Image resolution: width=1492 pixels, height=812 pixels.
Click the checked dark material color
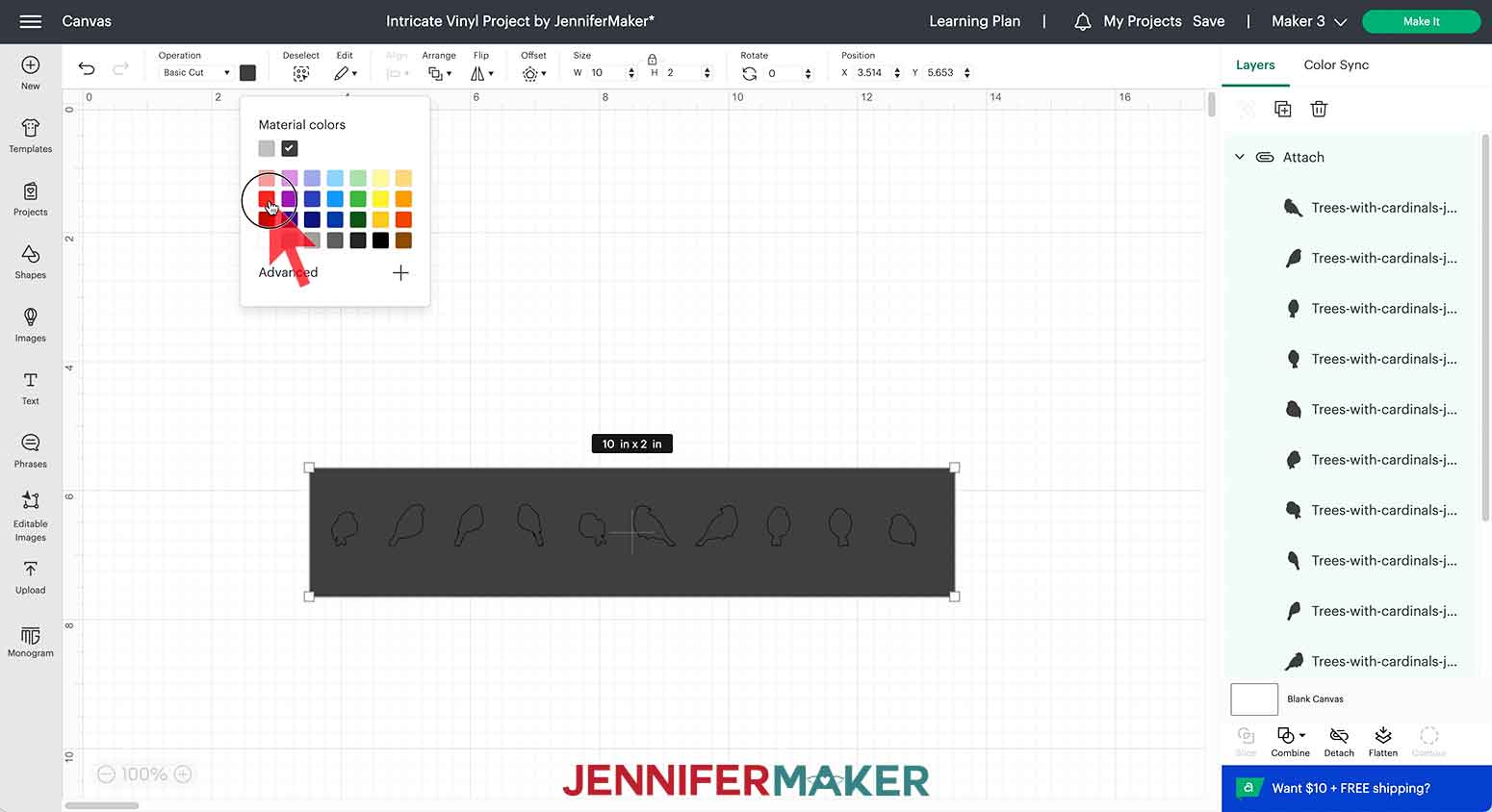tap(290, 148)
